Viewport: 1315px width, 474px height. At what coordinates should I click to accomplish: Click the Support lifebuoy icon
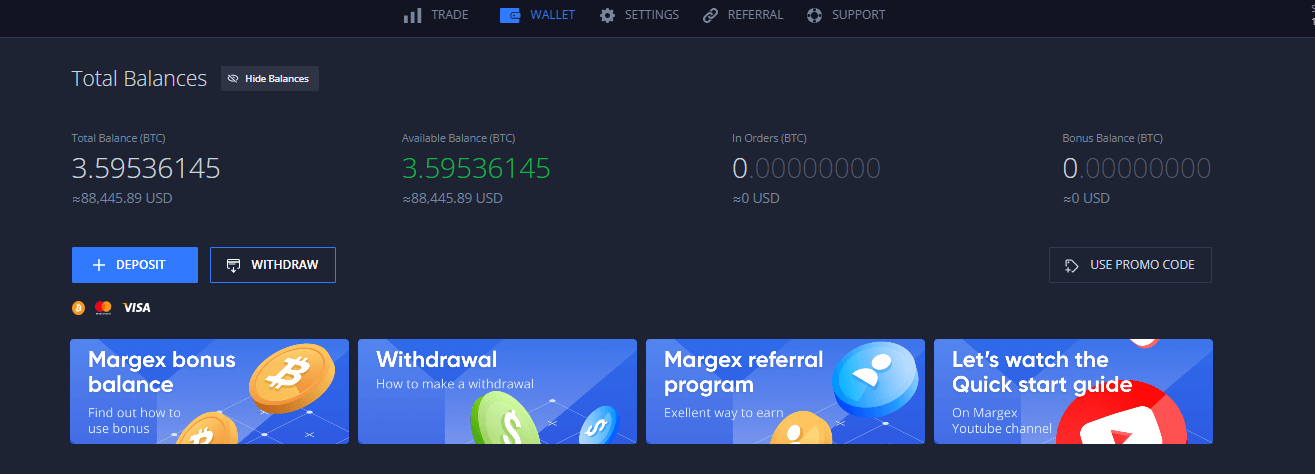point(814,16)
